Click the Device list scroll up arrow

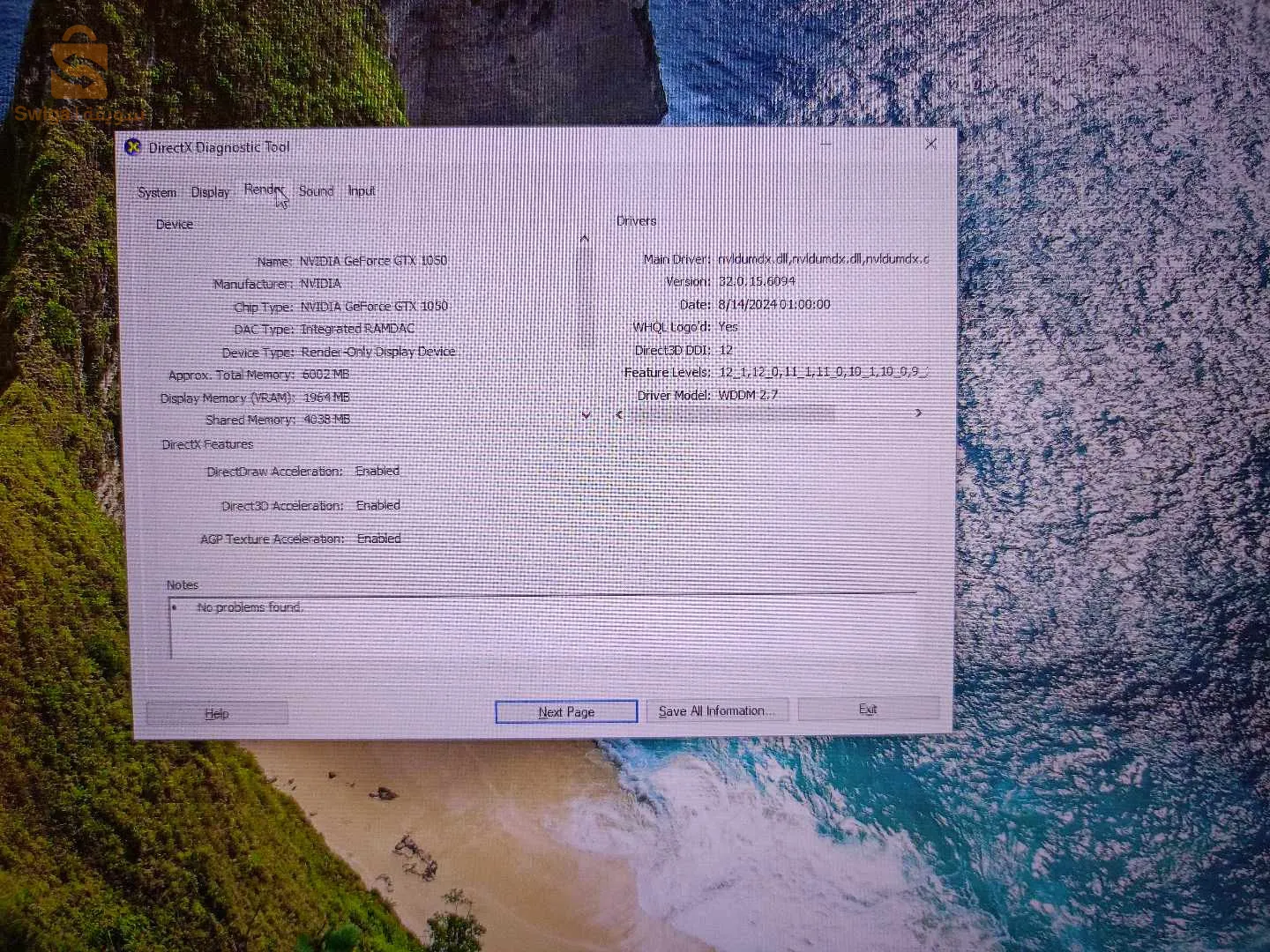point(584,239)
